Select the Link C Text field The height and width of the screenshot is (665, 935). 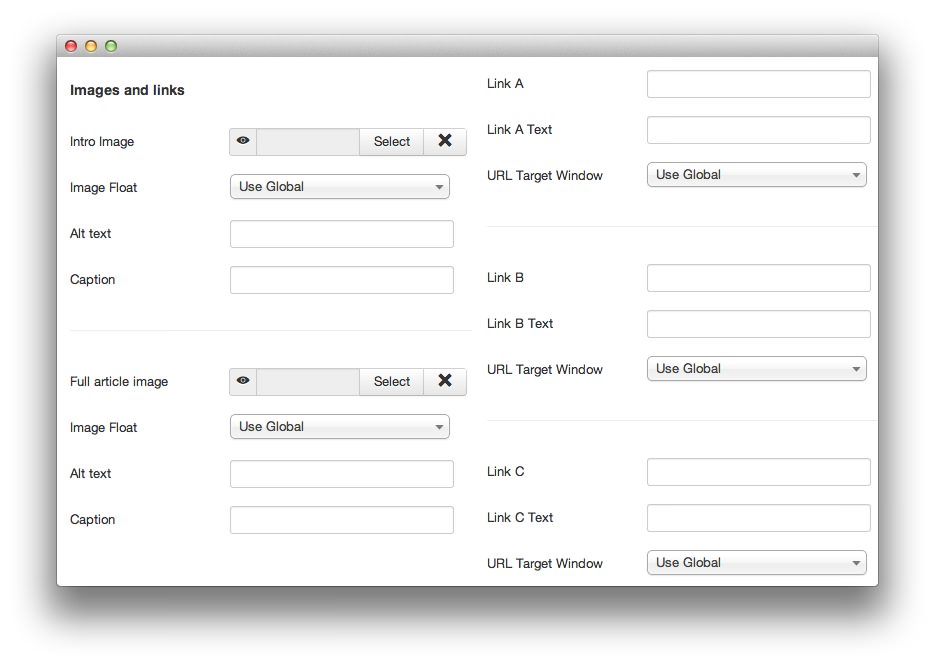(758, 518)
